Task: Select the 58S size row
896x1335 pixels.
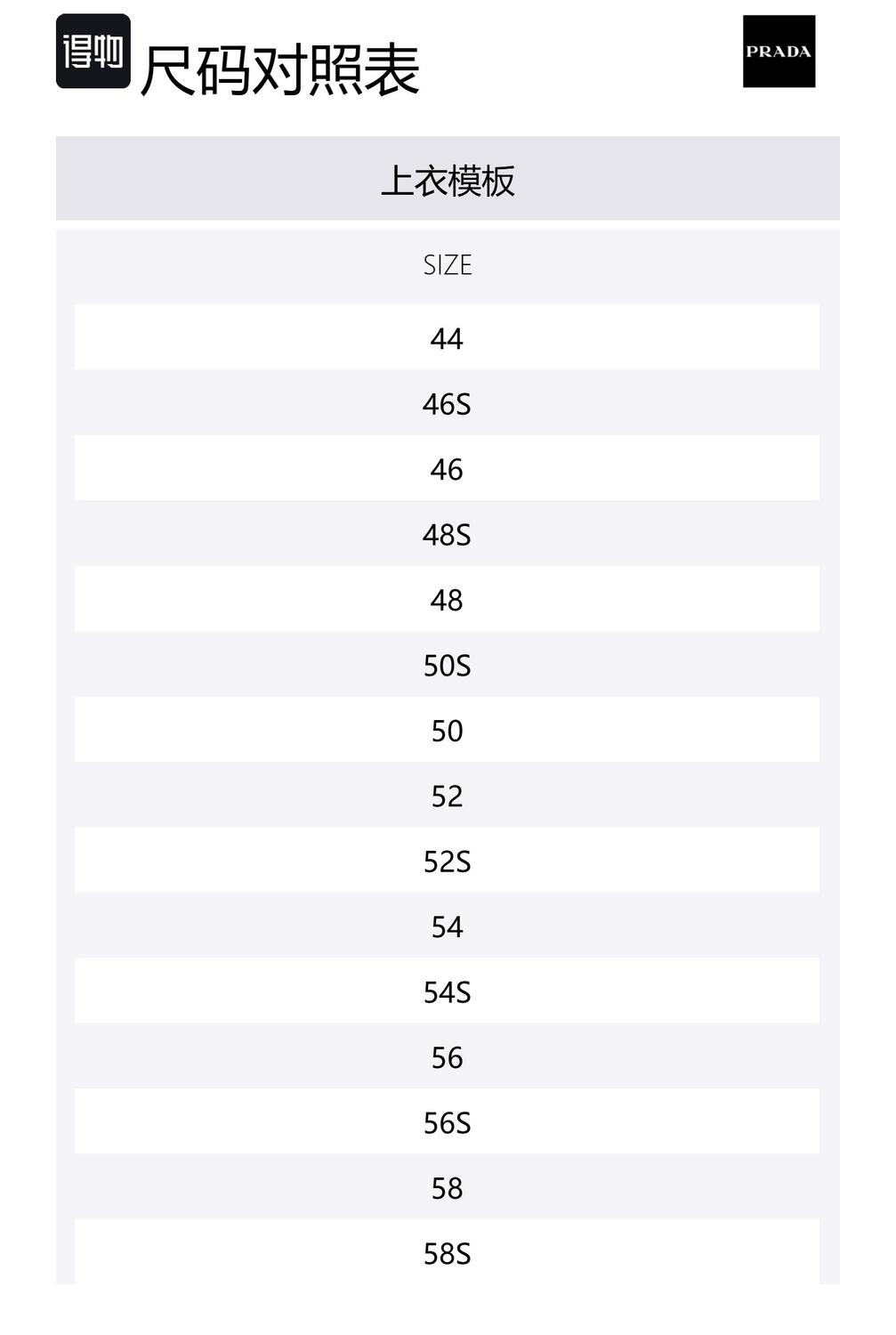Action: coord(447,1254)
